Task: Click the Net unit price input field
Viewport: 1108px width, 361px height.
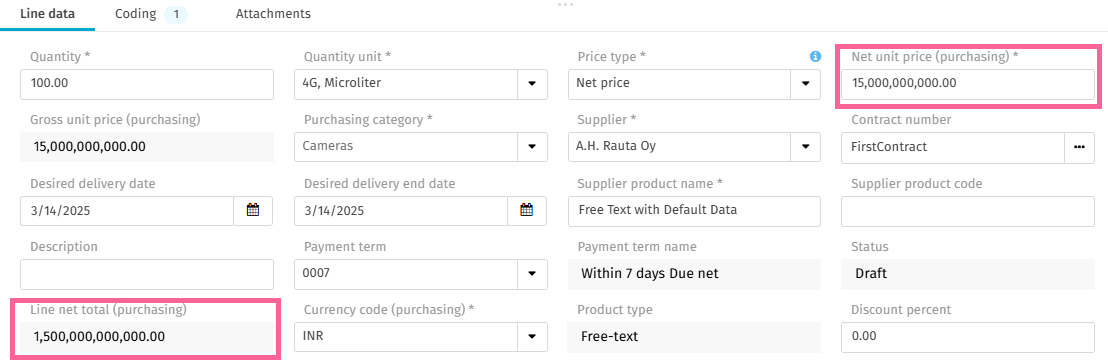Action: [967, 84]
